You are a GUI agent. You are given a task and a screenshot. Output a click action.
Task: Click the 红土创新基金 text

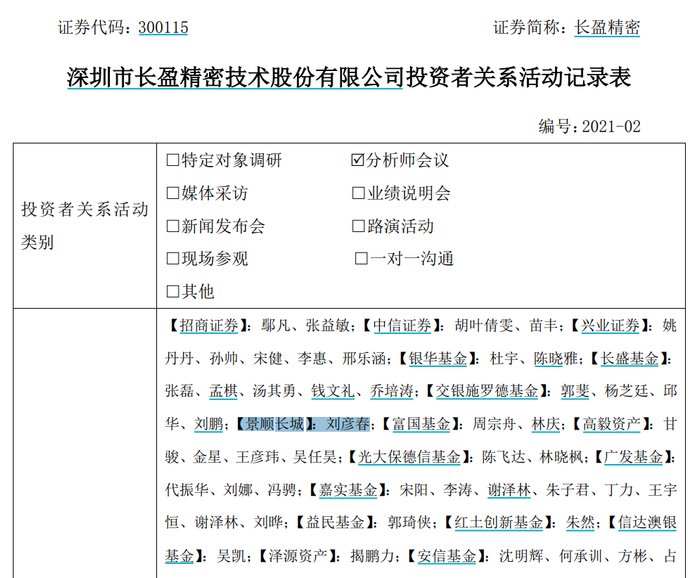click(499, 523)
